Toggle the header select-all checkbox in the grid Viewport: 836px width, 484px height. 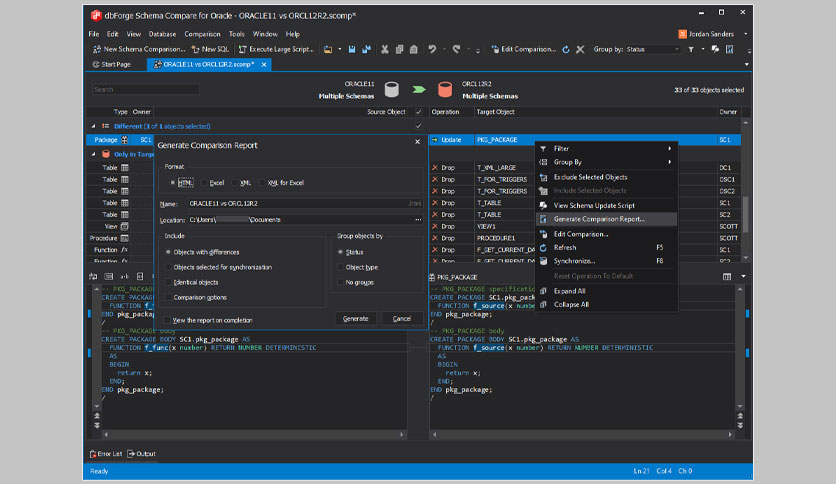tap(419, 112)
